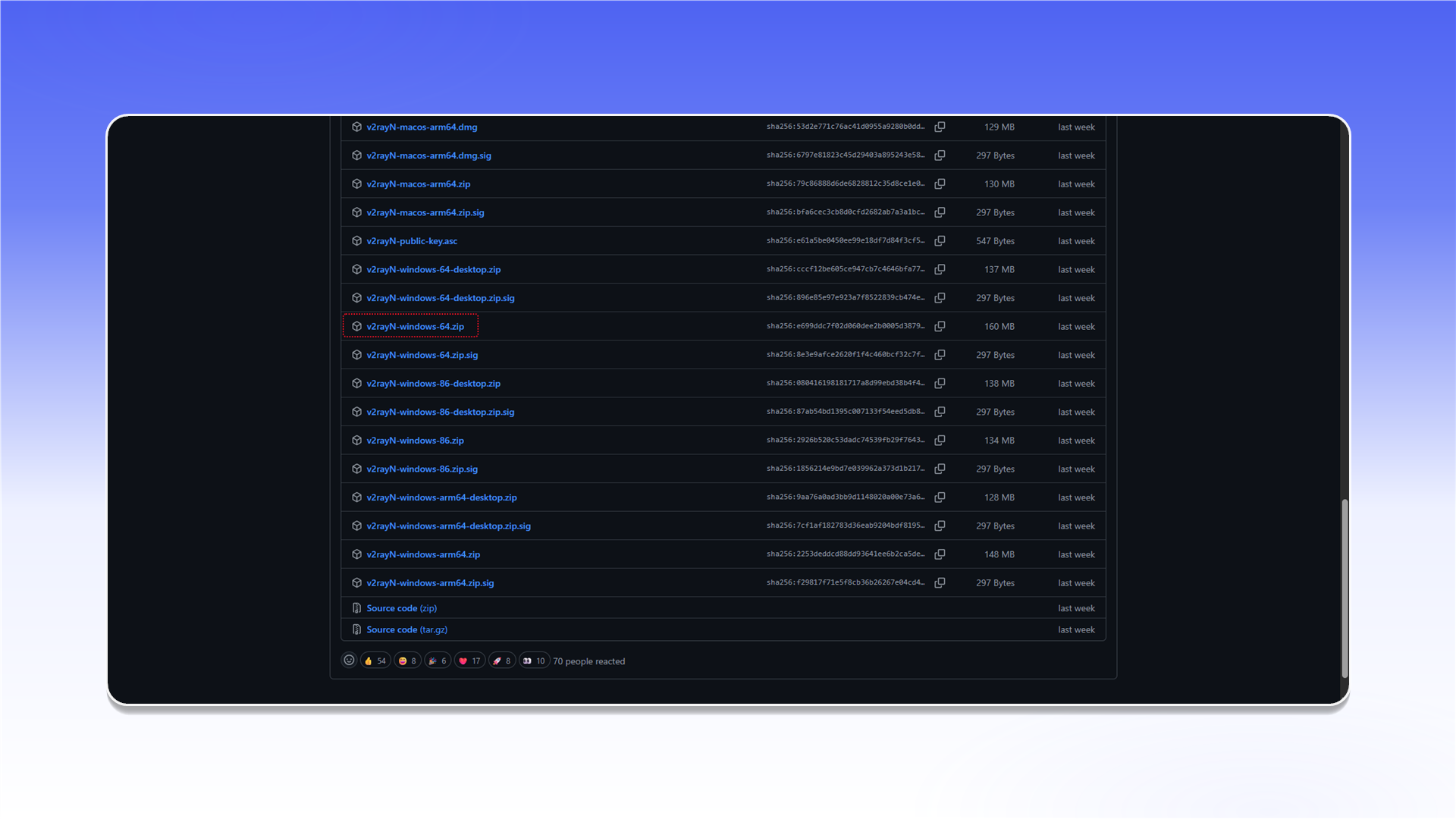Download v2rayN-macos-arm64.dmg
The image size is (1456, 819).
422,127
